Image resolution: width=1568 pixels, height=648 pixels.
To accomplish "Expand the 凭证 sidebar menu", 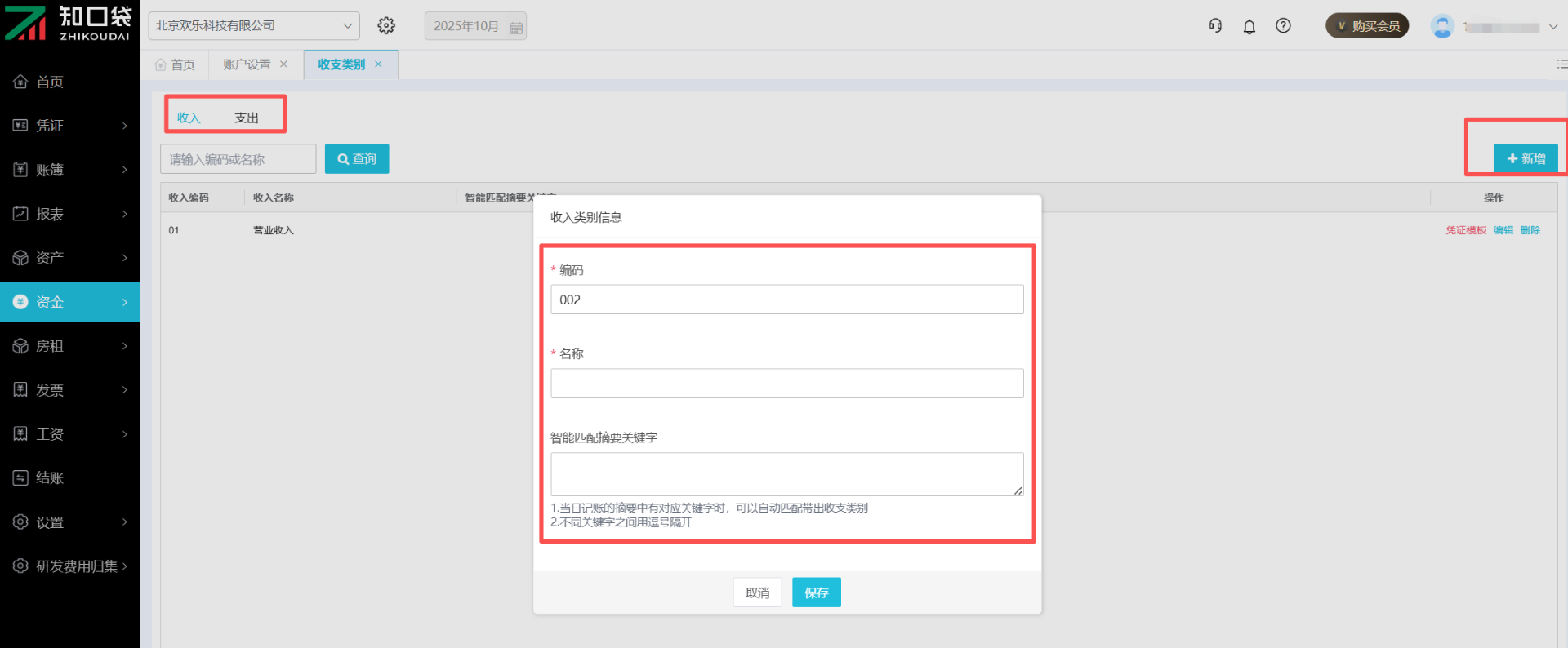I will tap(69, 126).
